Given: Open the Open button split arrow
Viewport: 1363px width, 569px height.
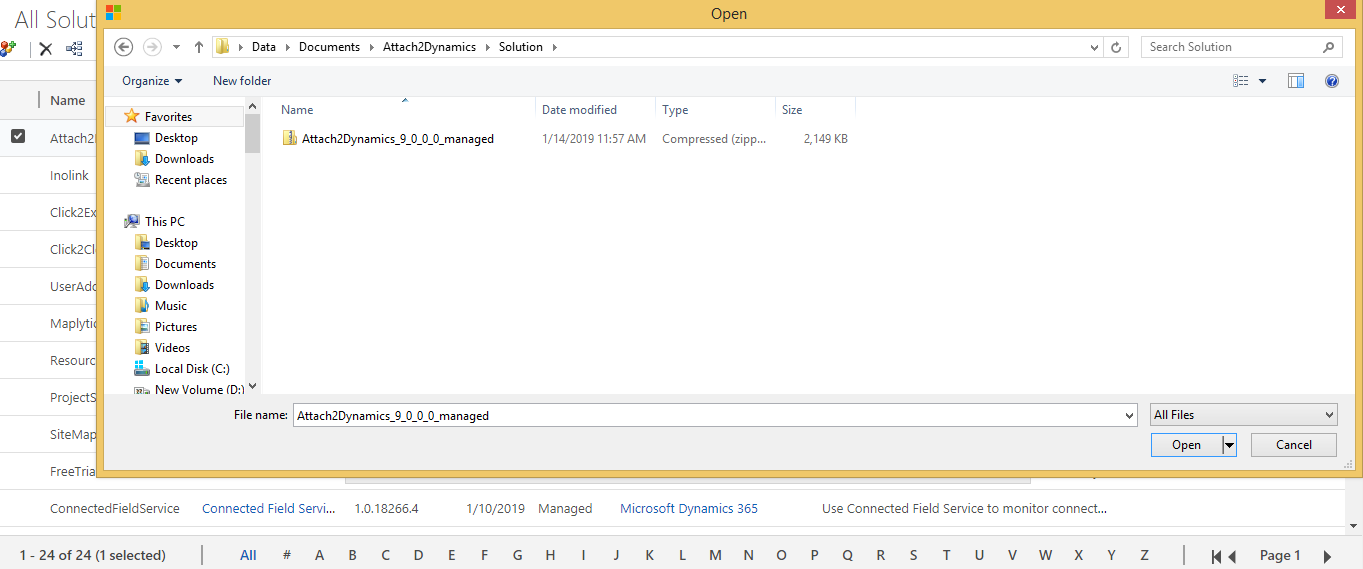Looking at the screenshot, I should 1230,445.
